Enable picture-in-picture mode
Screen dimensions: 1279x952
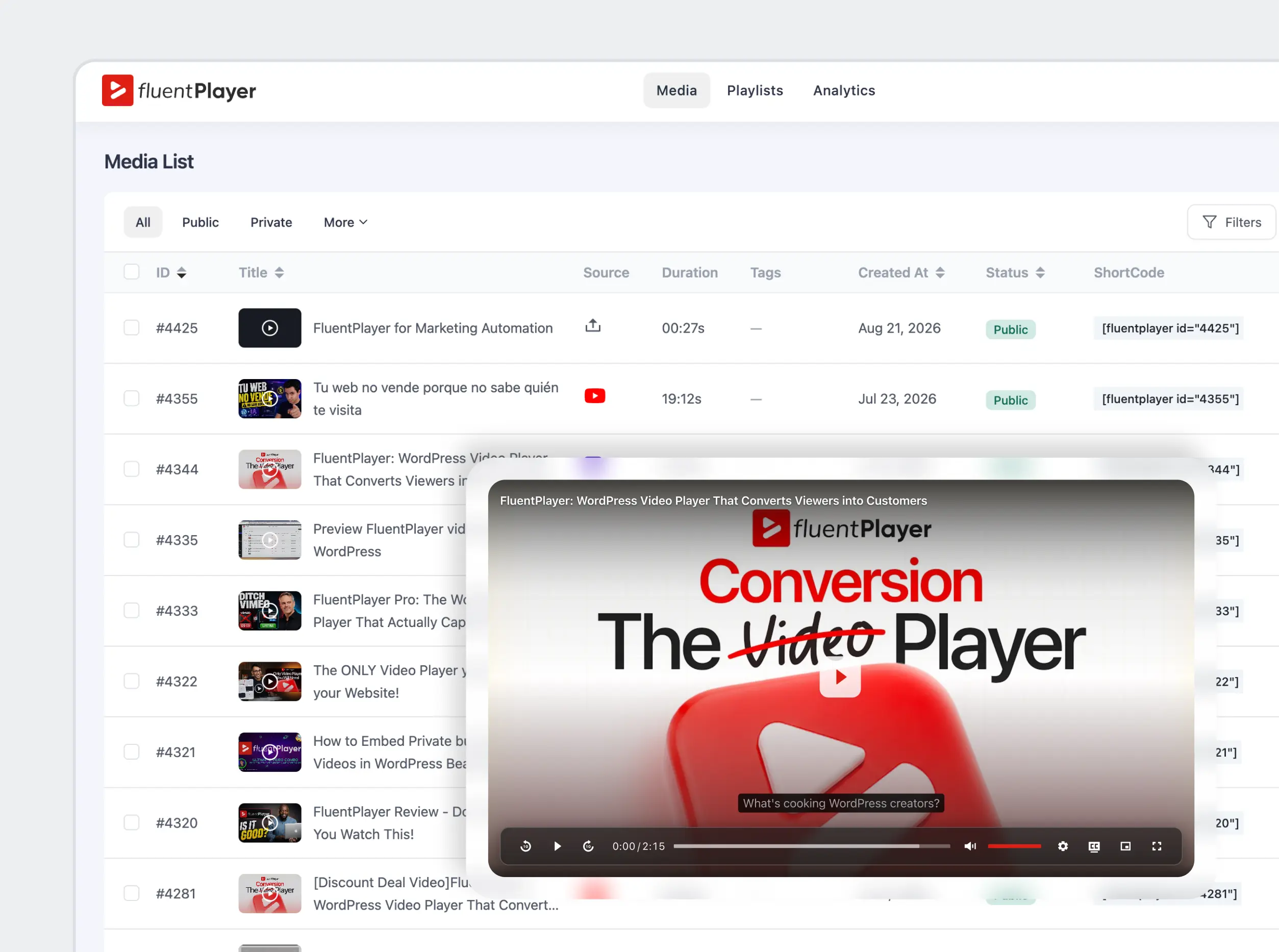click(x=1125, y=846)
